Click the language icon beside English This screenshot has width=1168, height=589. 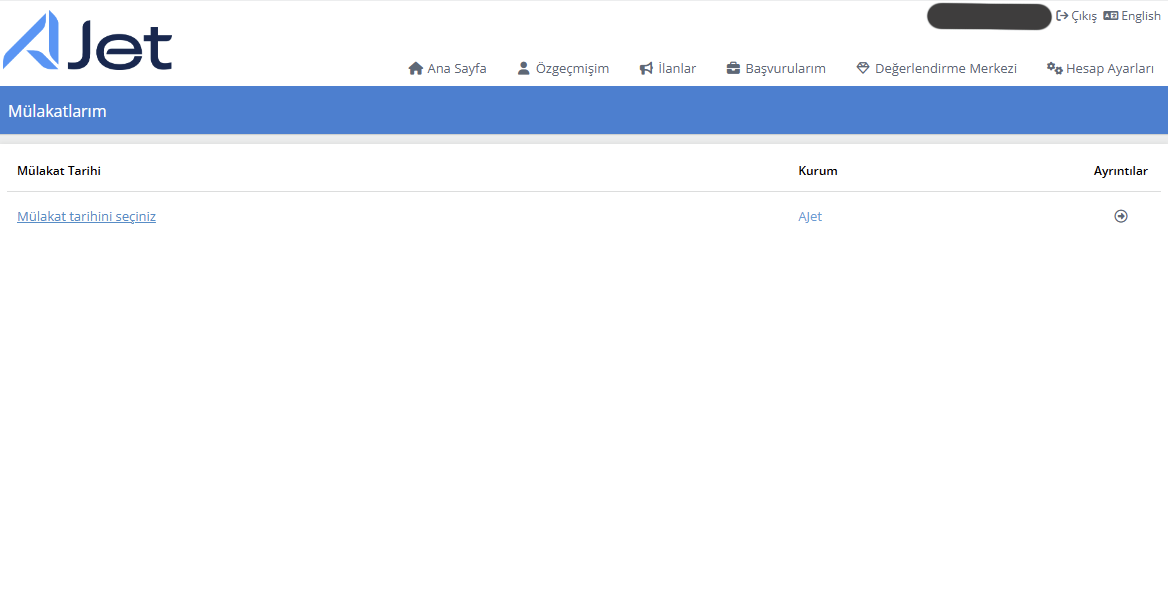(1110, 16)
